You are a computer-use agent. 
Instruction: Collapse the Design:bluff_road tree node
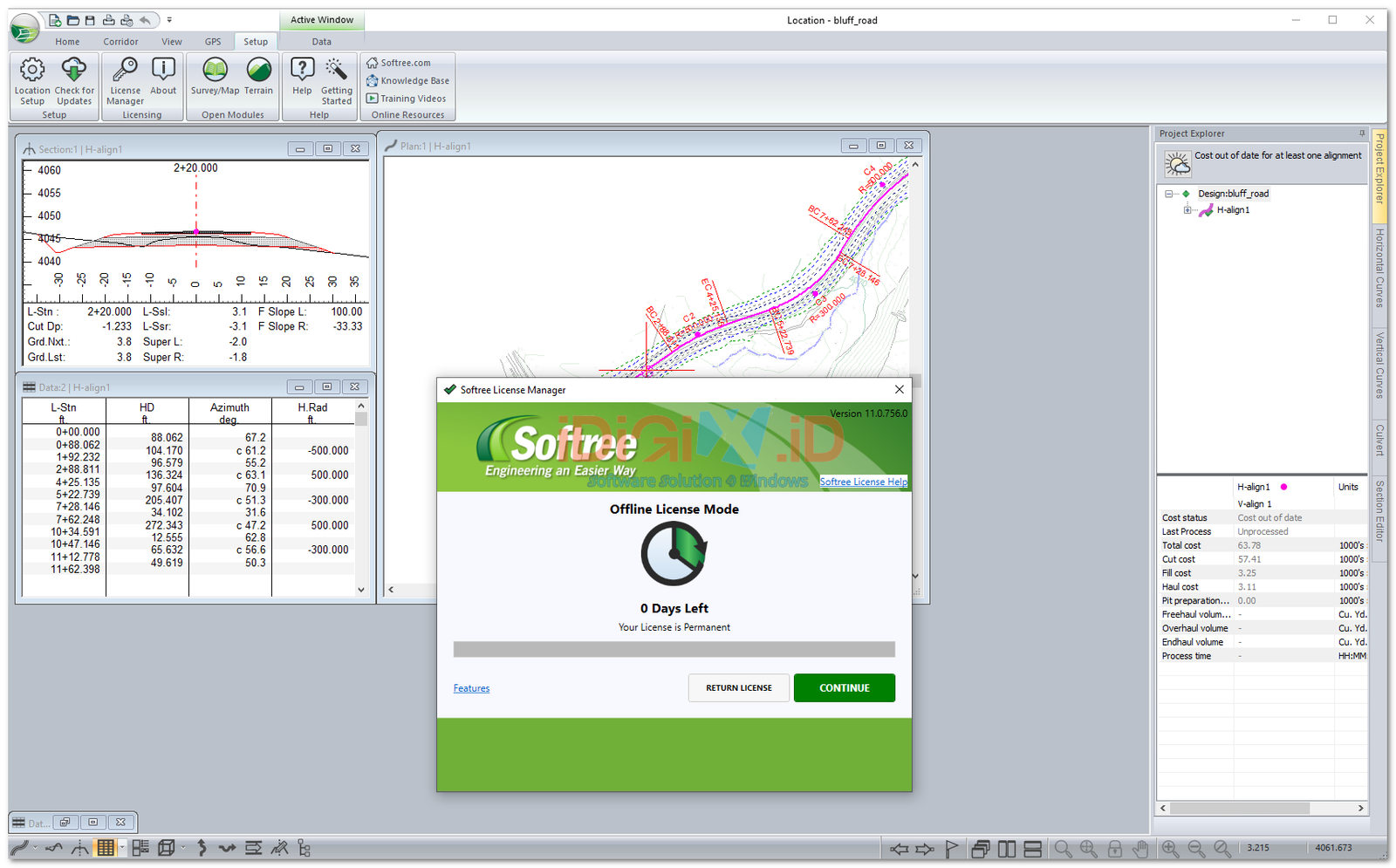(x=1169, y=194)
